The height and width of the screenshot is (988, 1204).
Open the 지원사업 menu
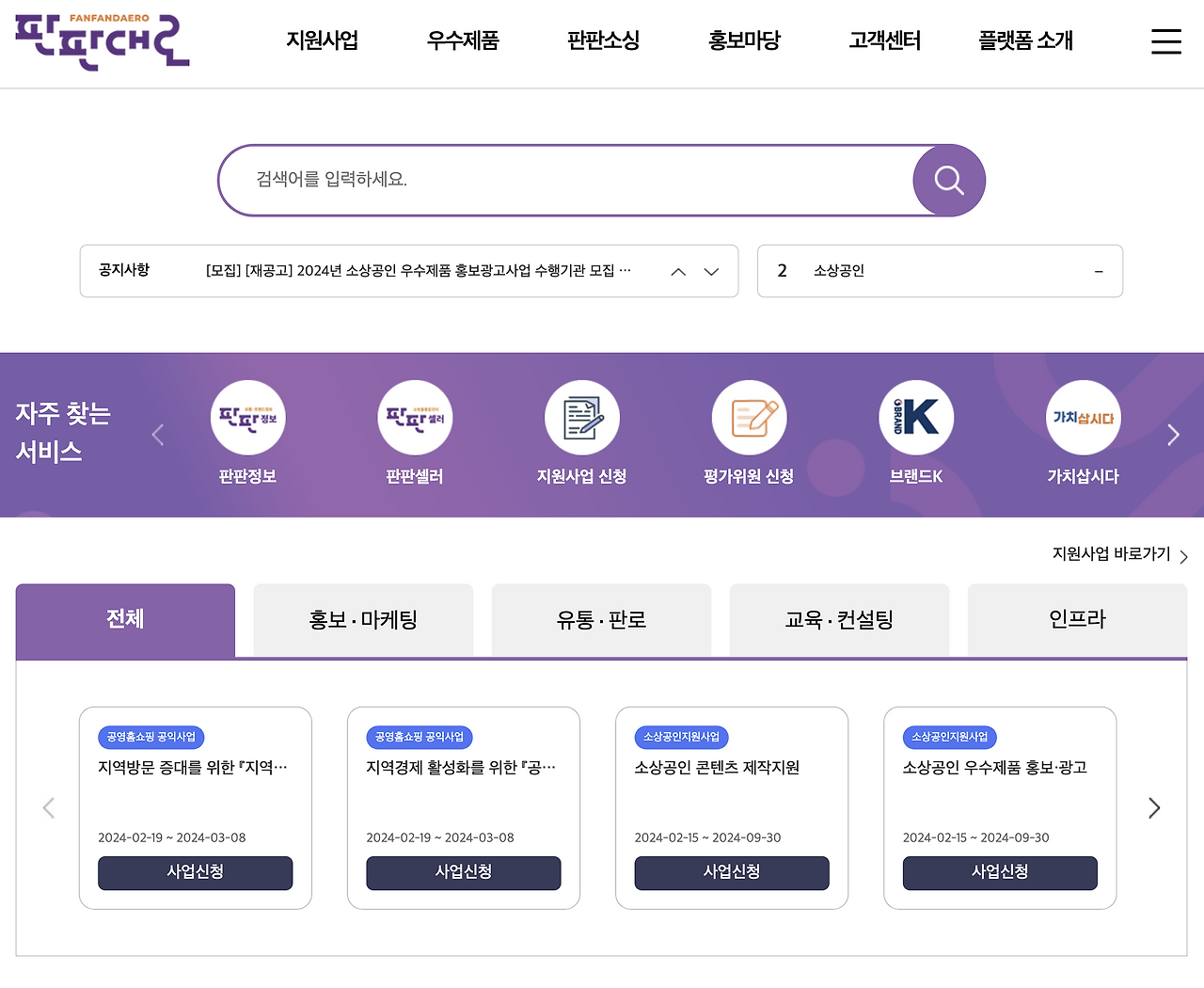click(323, 41)
